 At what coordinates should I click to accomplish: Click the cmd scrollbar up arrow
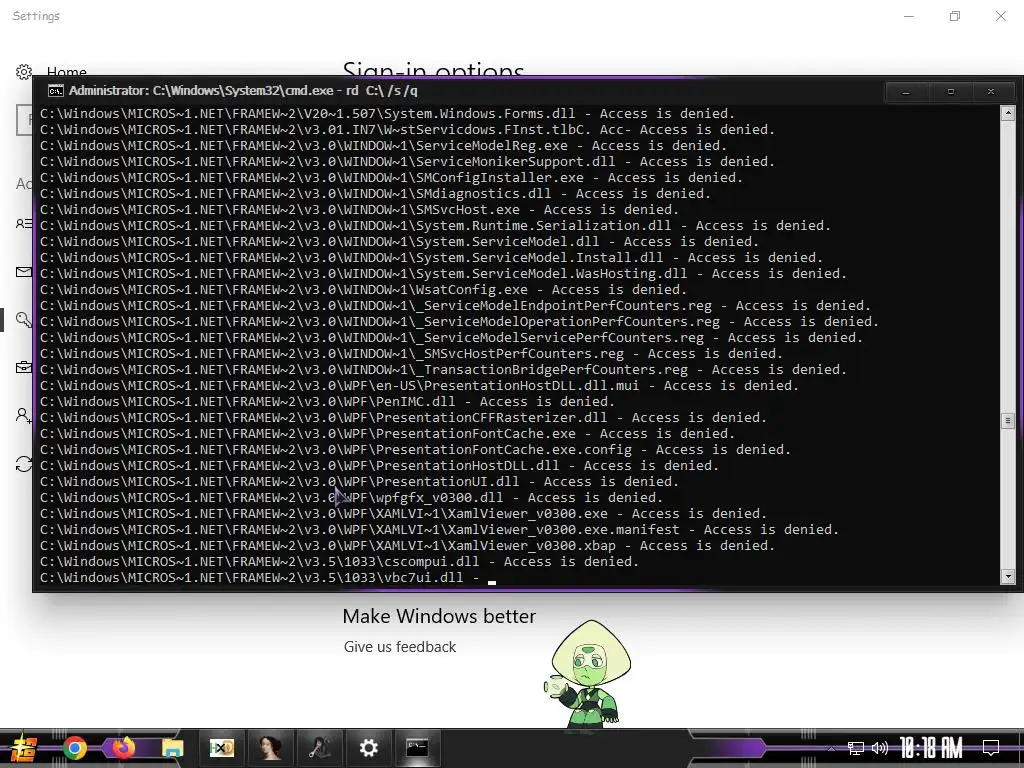point(1008,113)
